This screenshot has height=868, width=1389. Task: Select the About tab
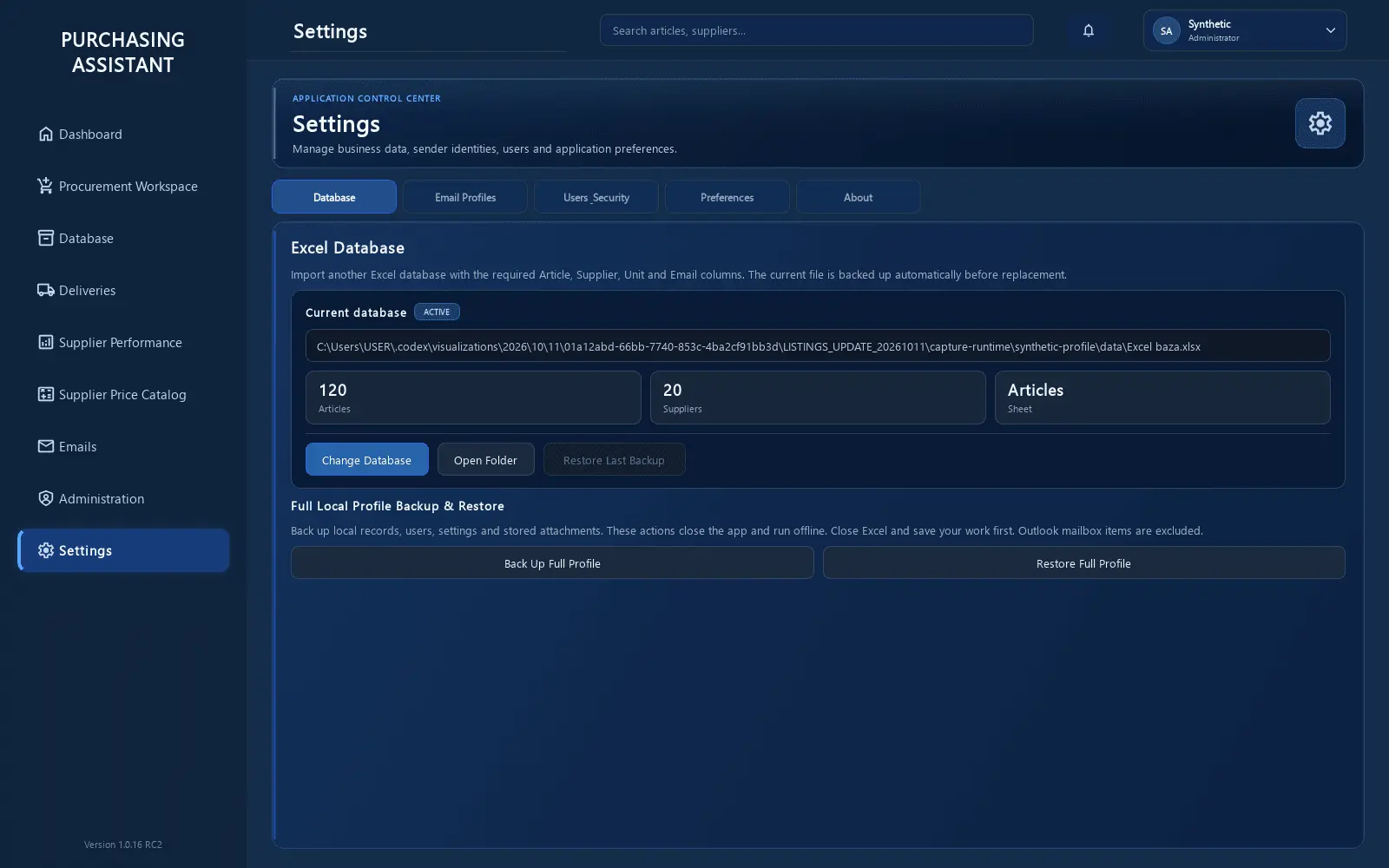859,197
